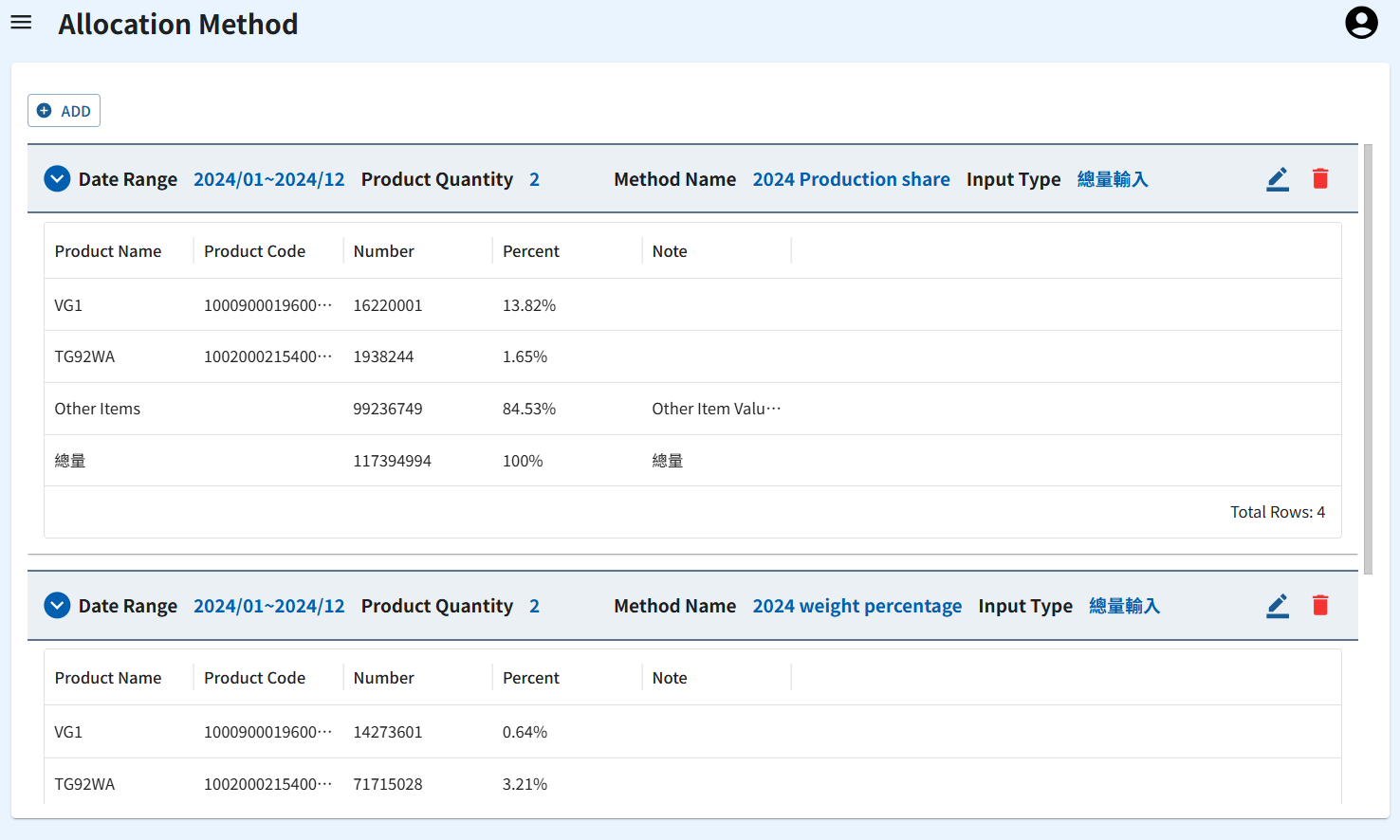Edit the 2024 Production share method
The width and height of the screenshot is (1400, 840).
pyautogui.click(x=1278, y=178)
